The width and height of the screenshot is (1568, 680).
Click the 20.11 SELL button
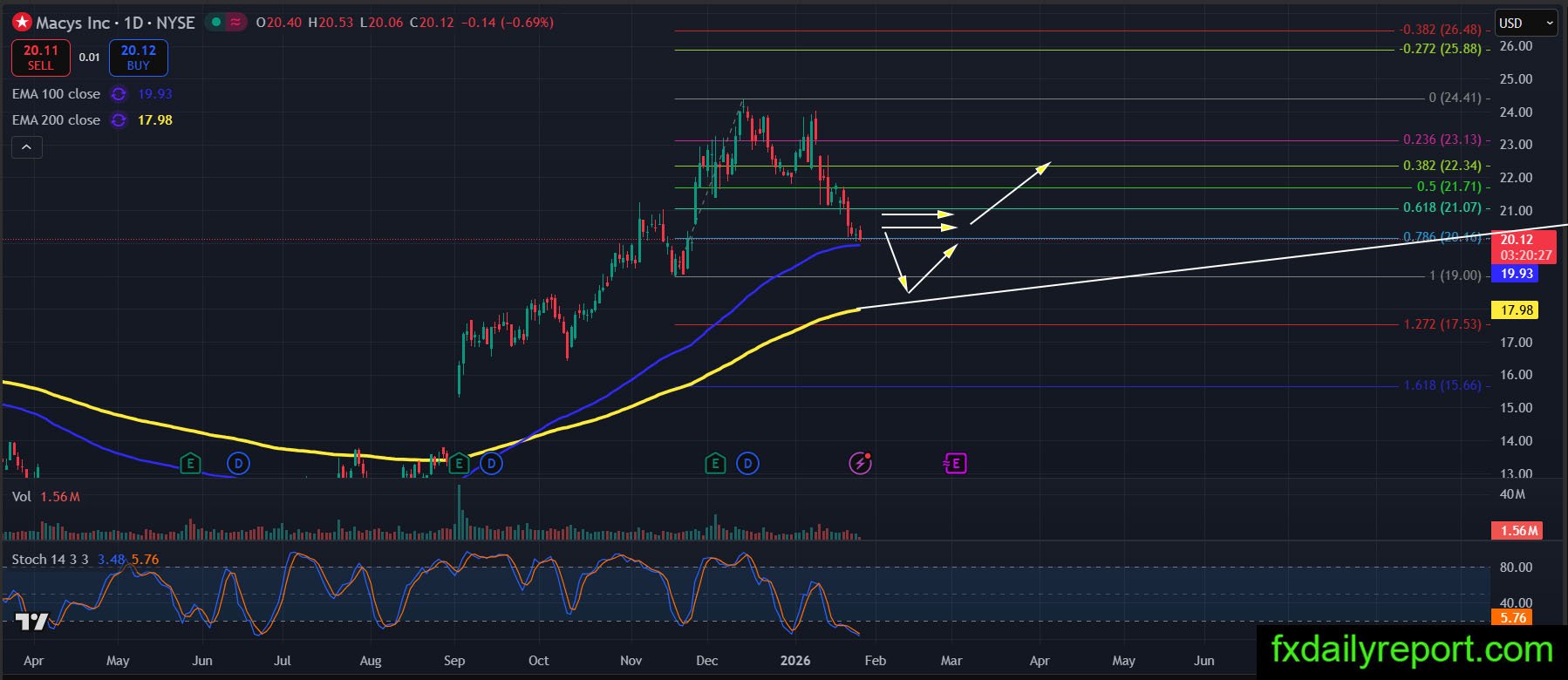pyautogui.click(x=40, y=58)
